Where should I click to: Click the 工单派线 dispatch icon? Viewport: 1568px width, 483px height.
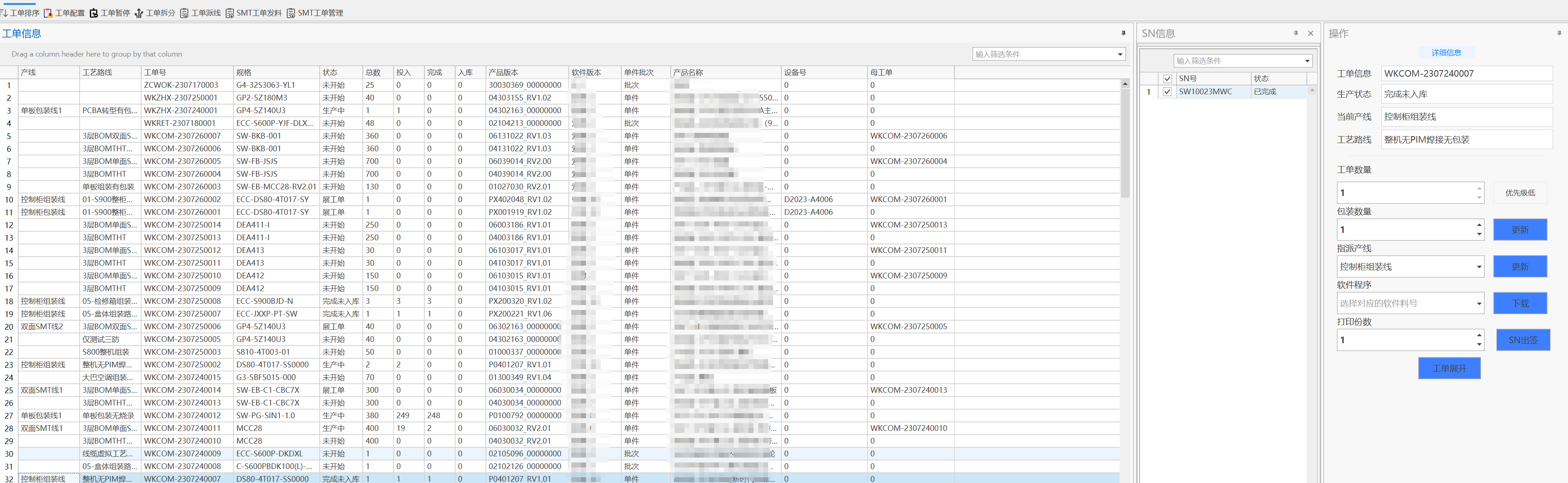click(184, 13)
